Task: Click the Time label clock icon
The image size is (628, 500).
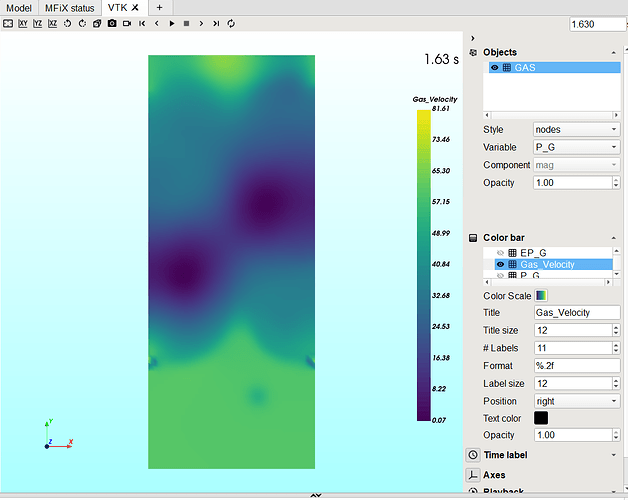Action: click(473, 455)
